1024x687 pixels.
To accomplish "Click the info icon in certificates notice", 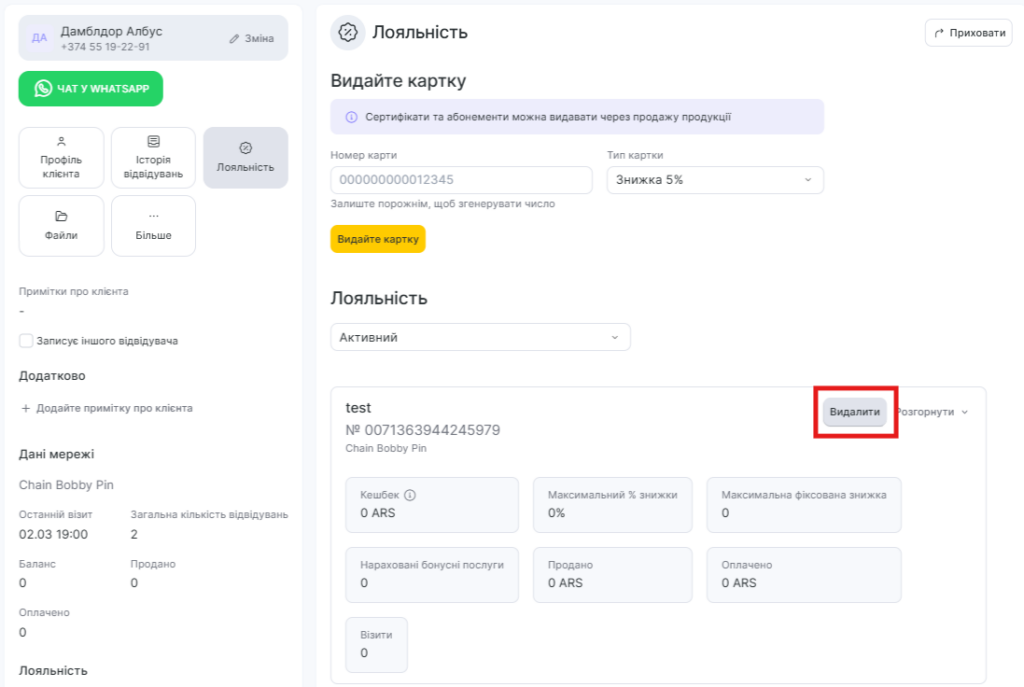I will tap(351, 117).
